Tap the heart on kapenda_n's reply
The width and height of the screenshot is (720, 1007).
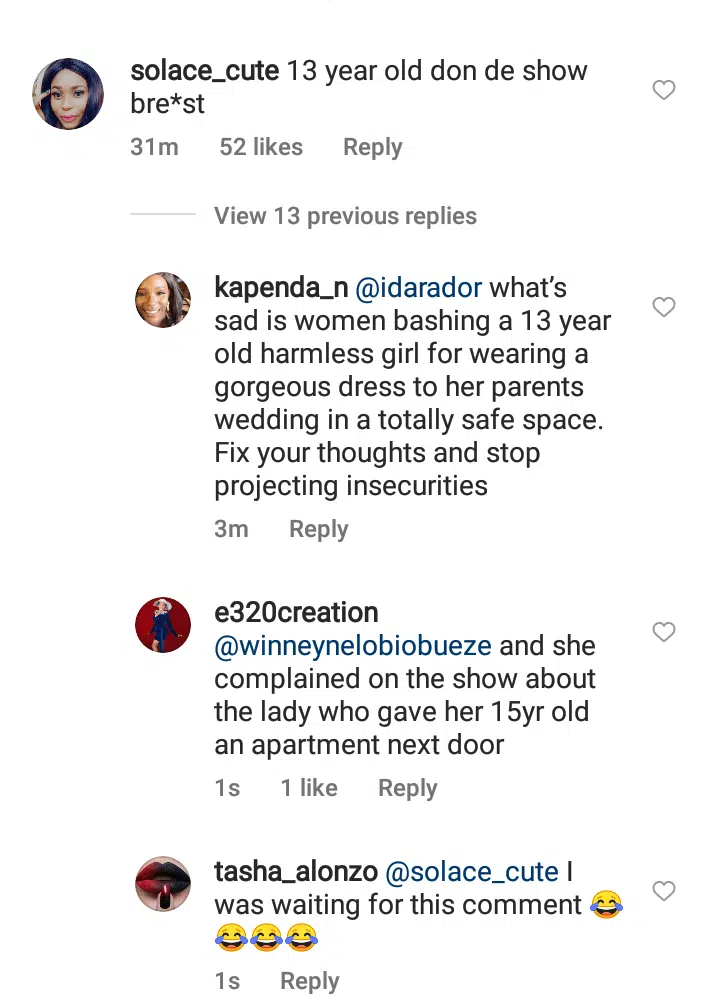pos(663,307)
